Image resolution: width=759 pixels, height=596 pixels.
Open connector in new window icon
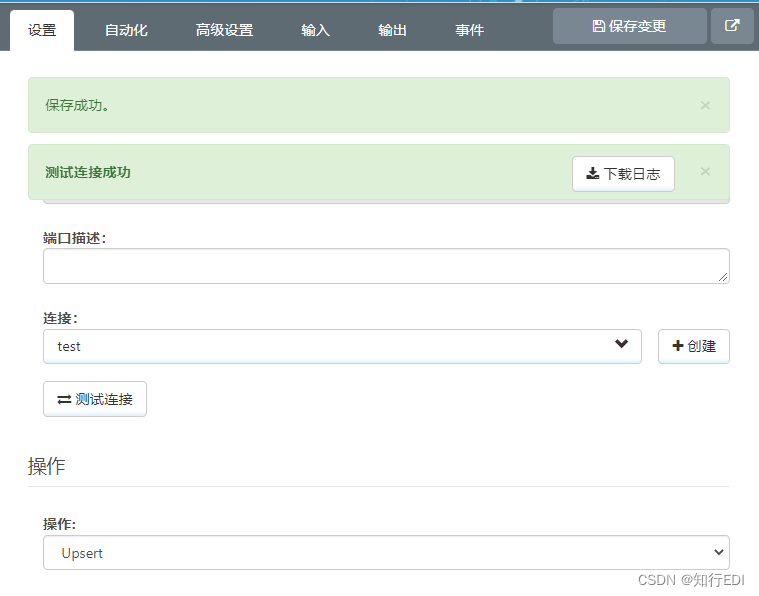click(x=732, y=26)
